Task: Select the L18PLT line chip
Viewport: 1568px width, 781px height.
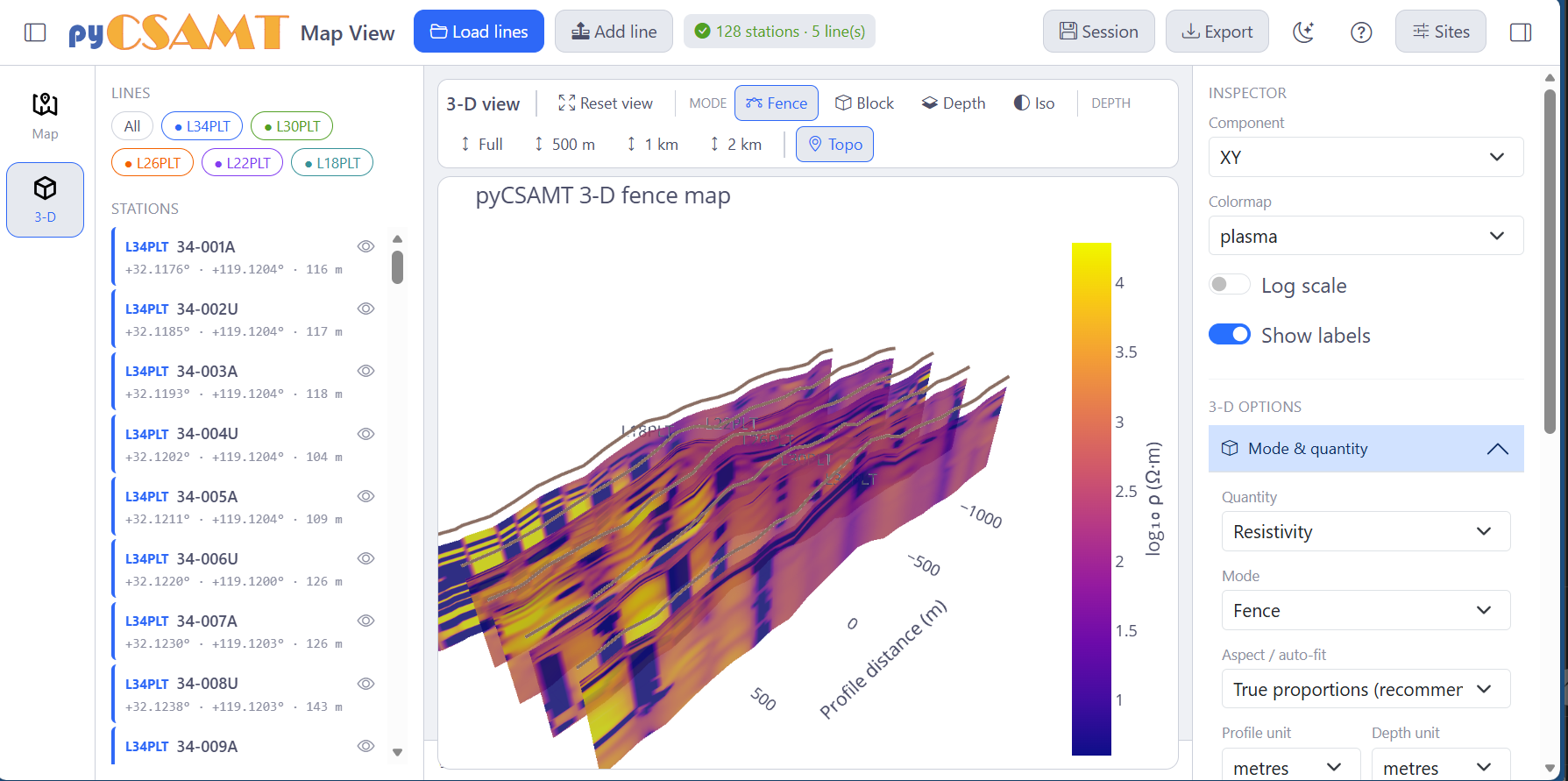Action: click(332, 163)
